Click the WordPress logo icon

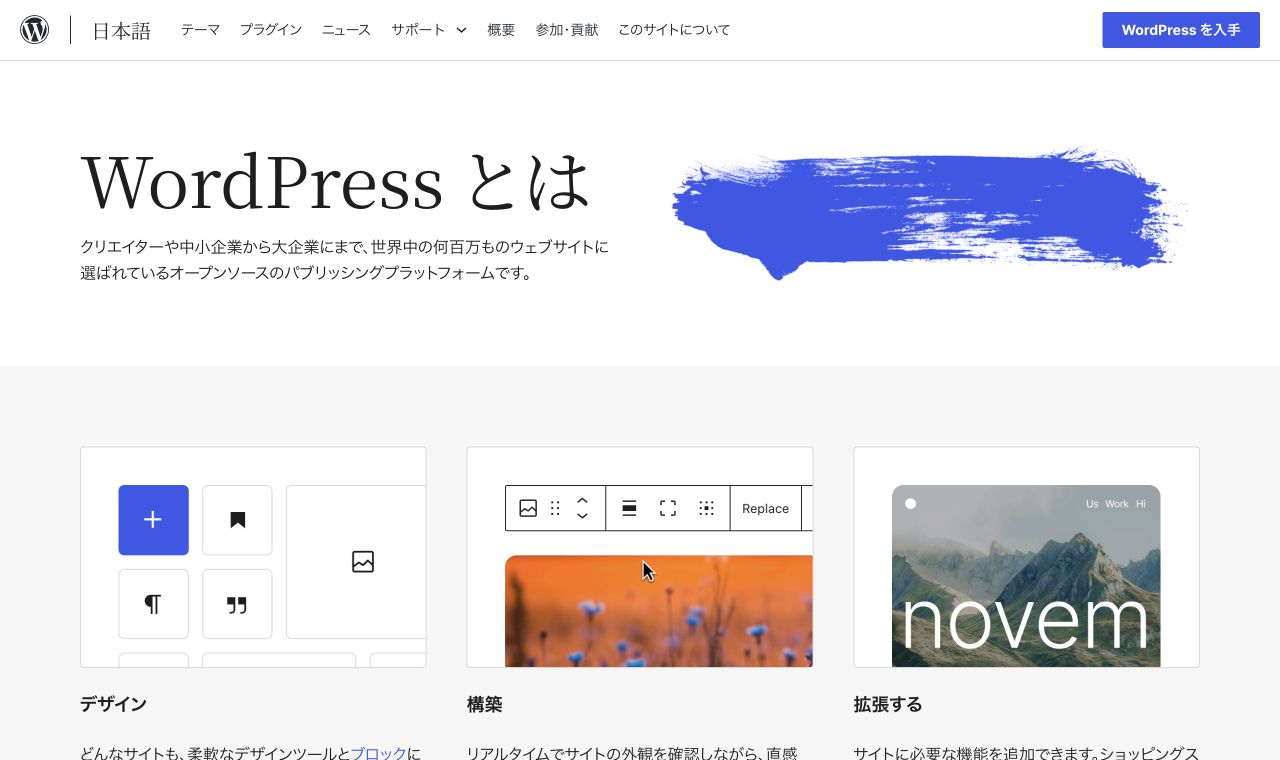35,30
